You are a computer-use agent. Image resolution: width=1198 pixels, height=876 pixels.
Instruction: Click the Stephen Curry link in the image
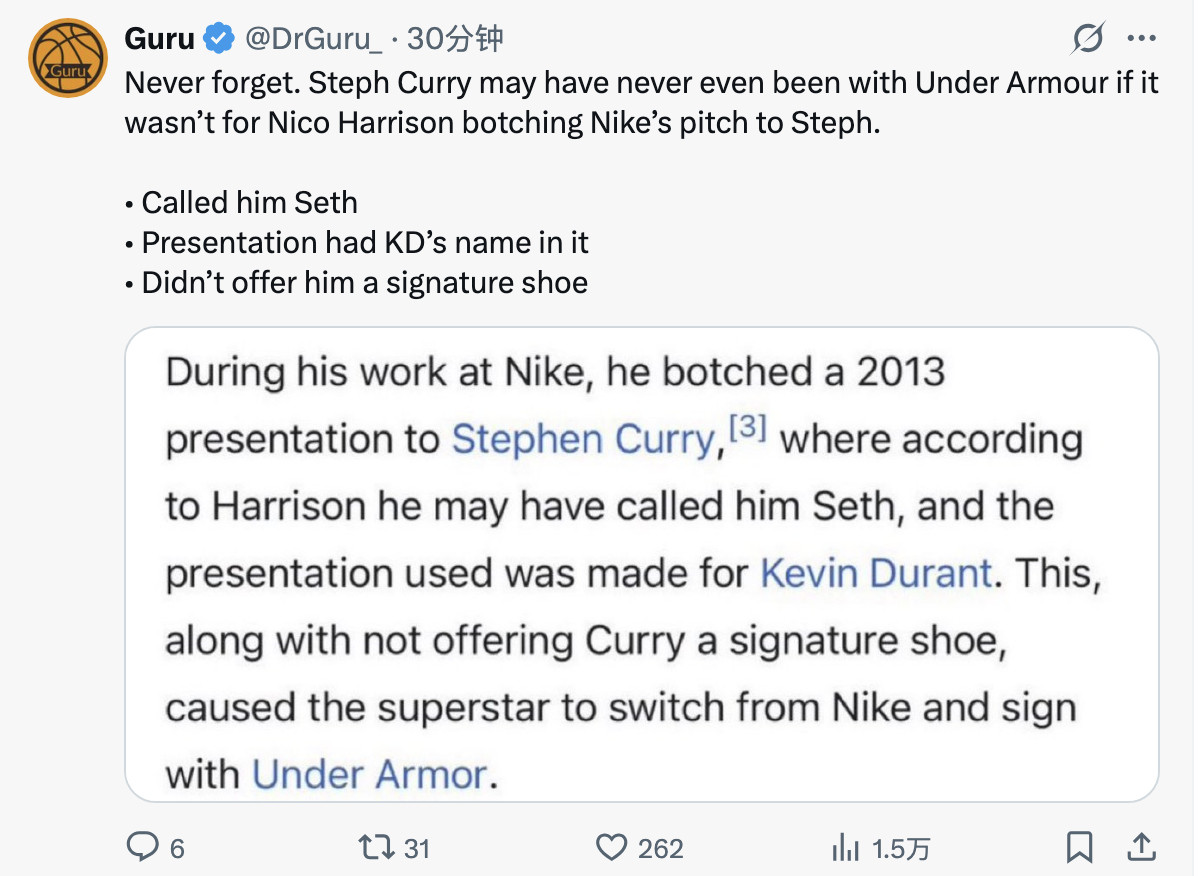pyautogui.click(x=583, y=440)
